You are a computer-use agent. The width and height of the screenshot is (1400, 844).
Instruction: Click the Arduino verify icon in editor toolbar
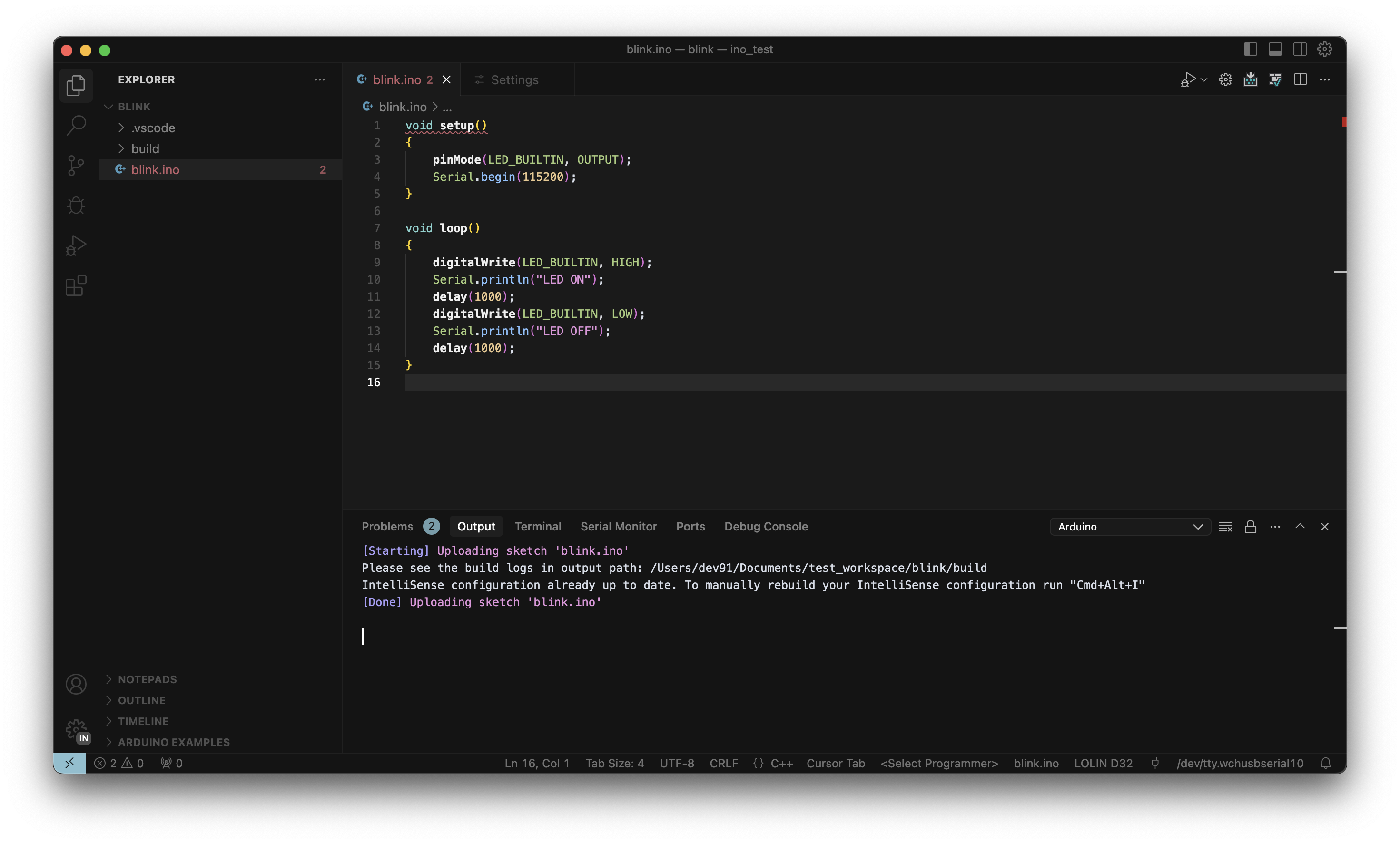(x=1275, y=79)
